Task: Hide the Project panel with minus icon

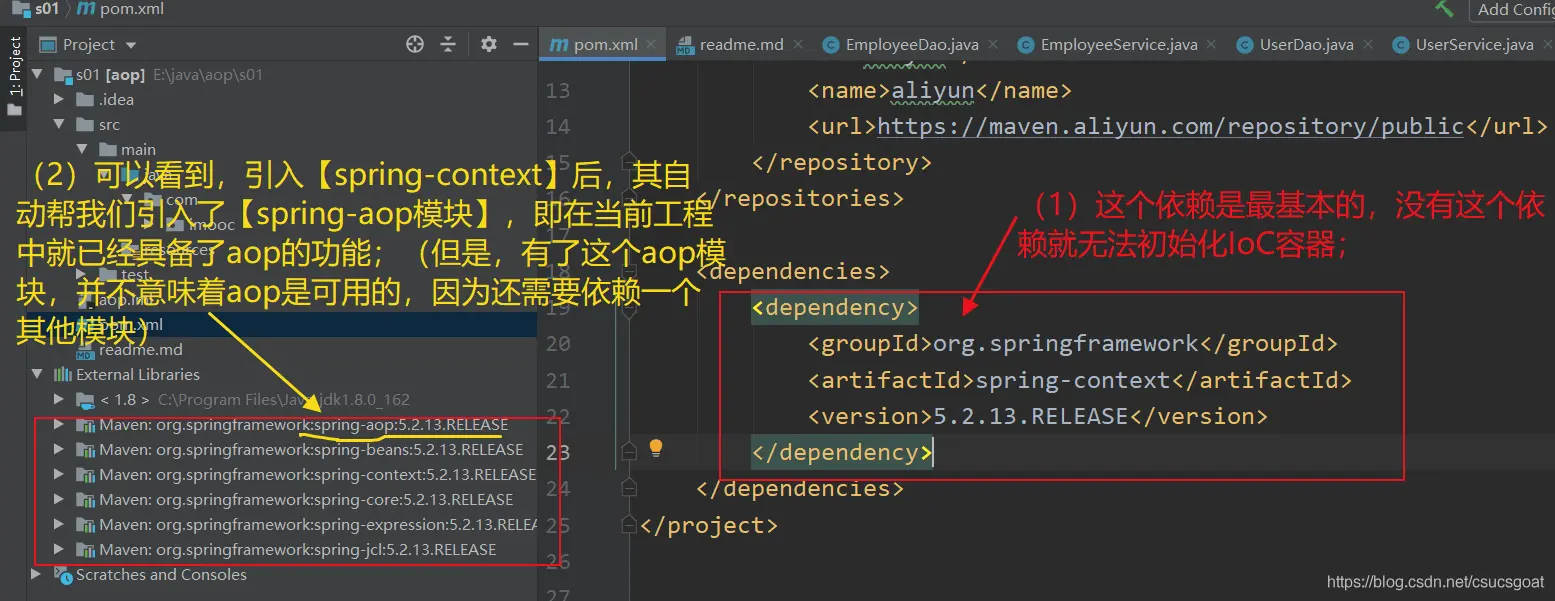Action: 520,44
